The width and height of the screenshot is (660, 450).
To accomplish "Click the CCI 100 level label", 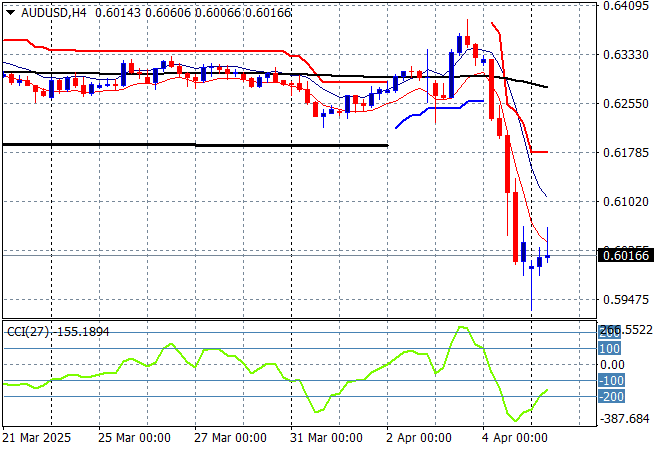I will [609, 349].
